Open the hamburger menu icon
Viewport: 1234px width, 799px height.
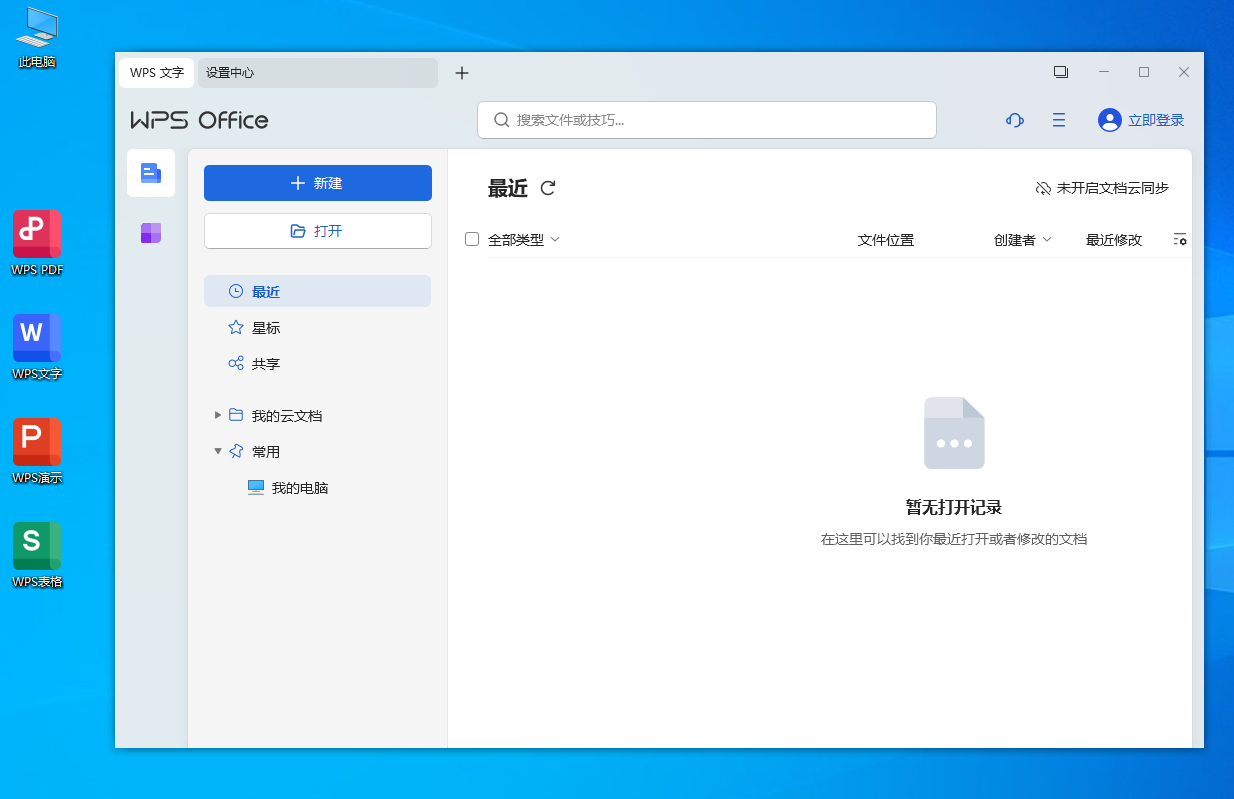click(x=1059, y=120)
